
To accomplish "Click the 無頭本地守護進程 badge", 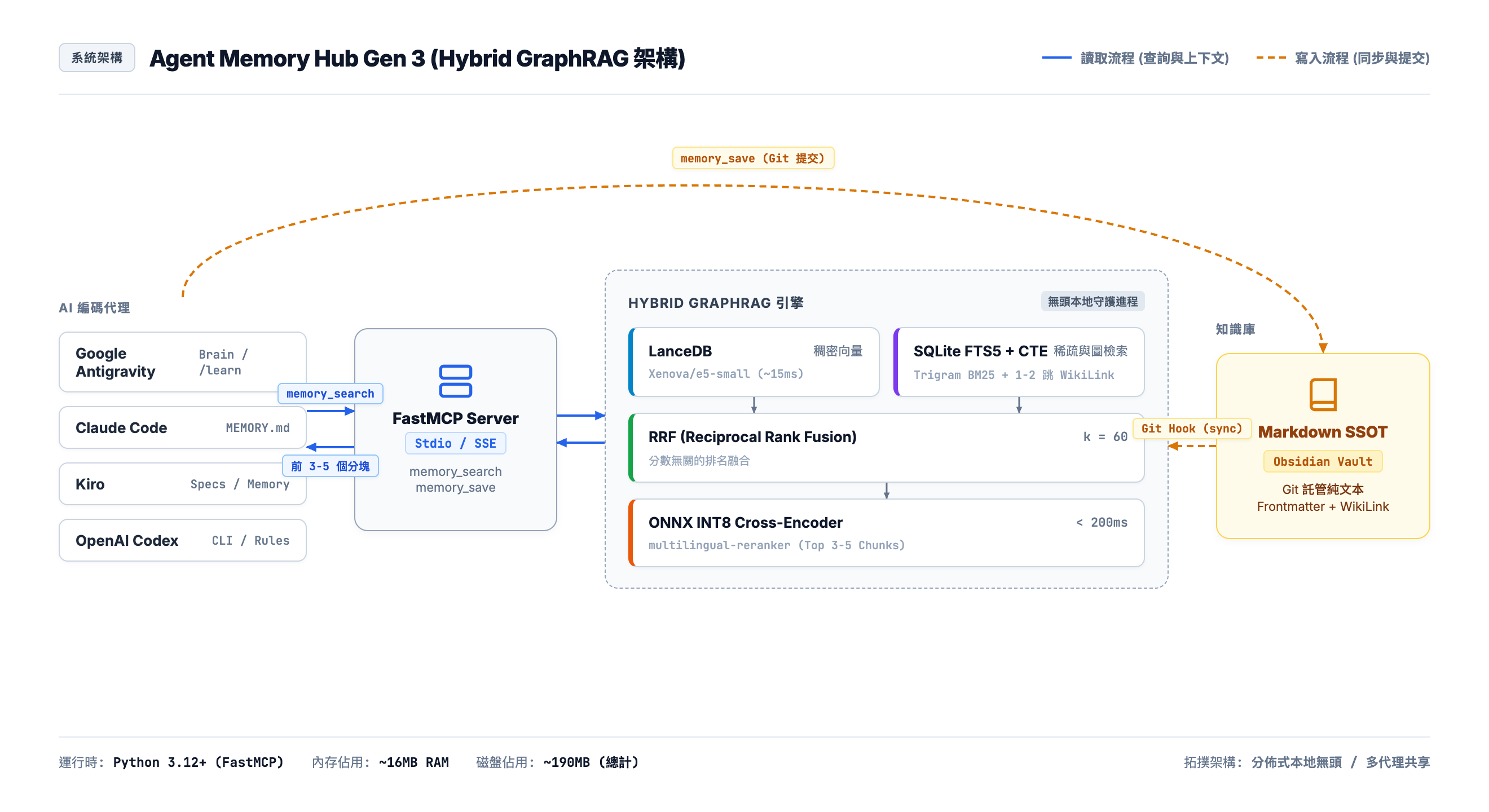I will coord(1092,302).
